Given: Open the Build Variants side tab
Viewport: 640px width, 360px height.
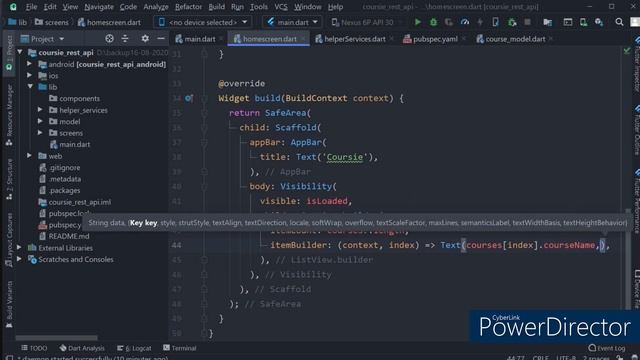Looking at the screenshot, I should click(9, 304).
